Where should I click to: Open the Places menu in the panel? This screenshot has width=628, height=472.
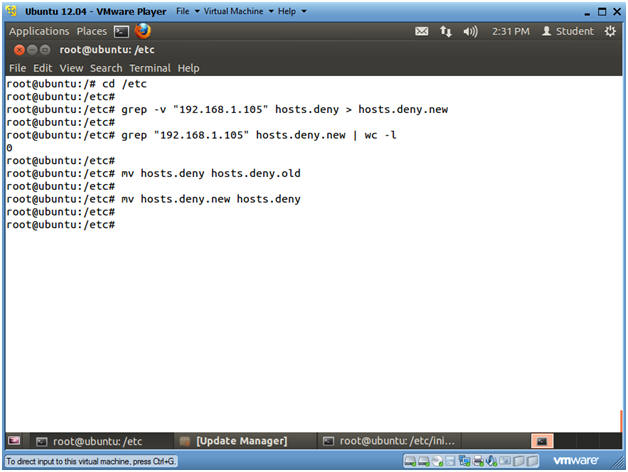[x=92, y=31]
